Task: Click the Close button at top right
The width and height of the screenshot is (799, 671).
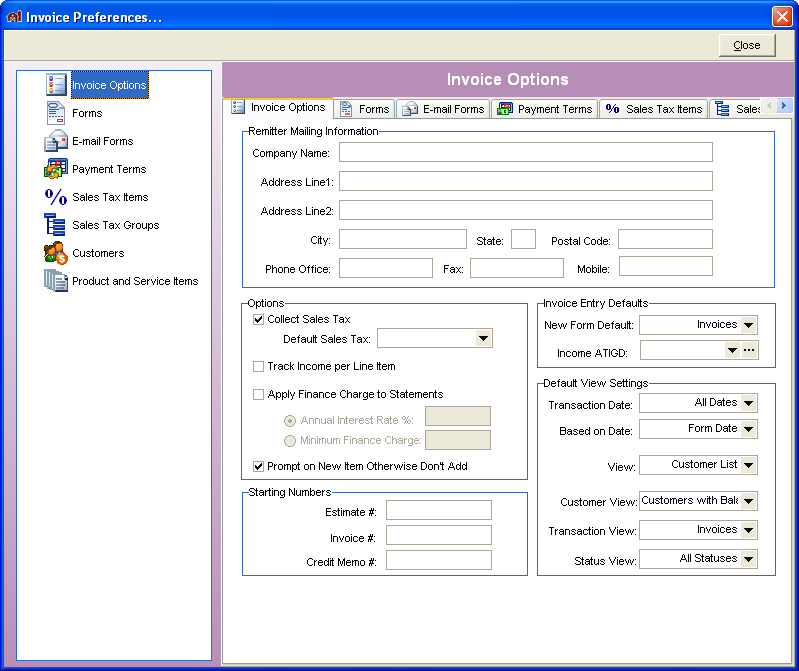Action: (x=747, y=45)
